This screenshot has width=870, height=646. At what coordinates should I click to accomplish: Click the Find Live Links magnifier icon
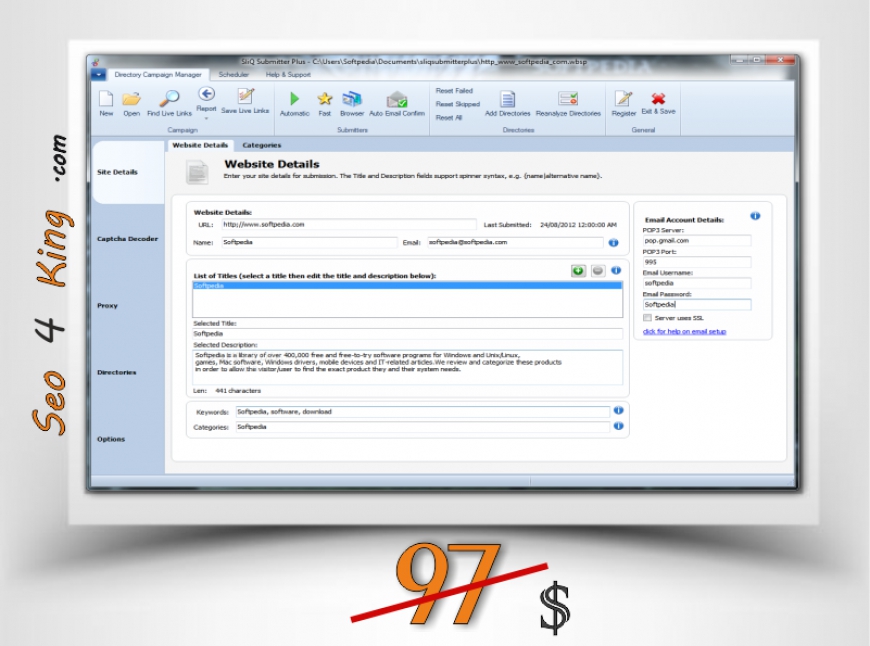click(x=169, y=98)
